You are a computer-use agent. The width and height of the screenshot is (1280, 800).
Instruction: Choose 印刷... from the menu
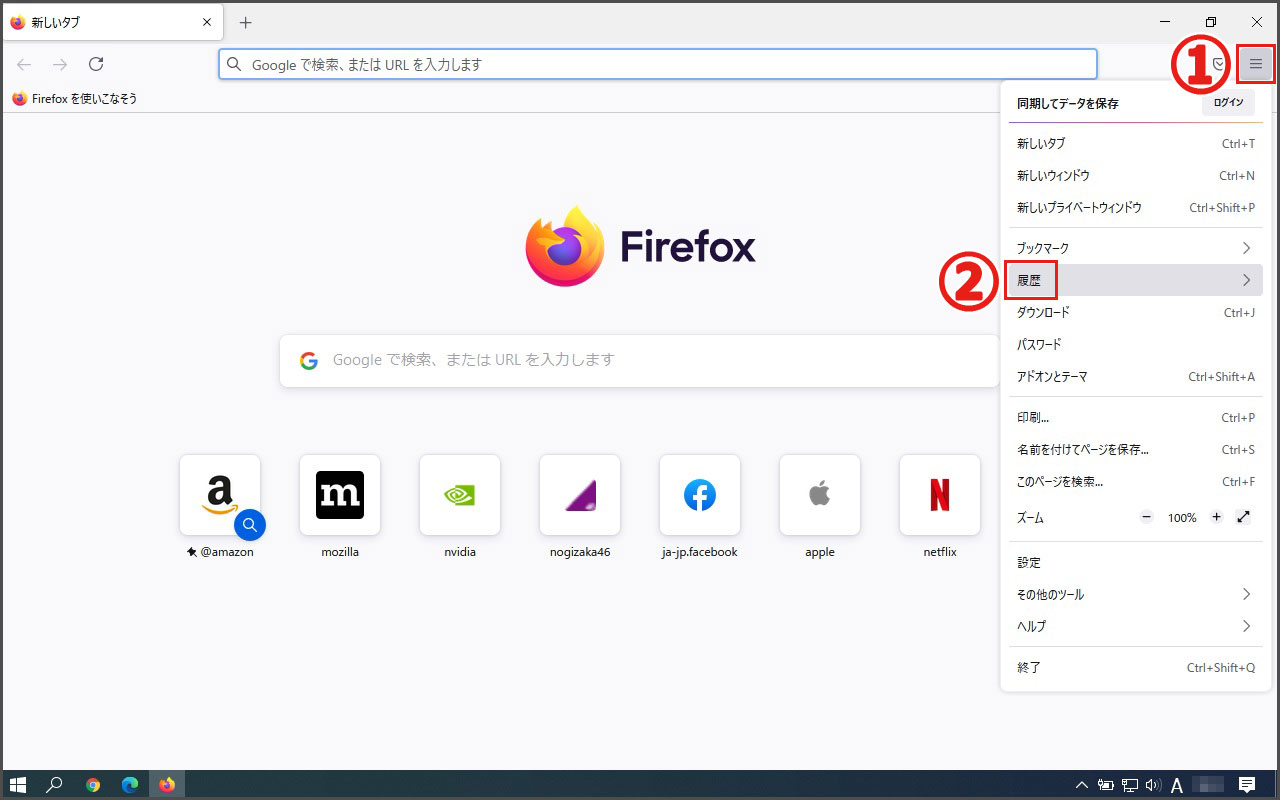1135,417
